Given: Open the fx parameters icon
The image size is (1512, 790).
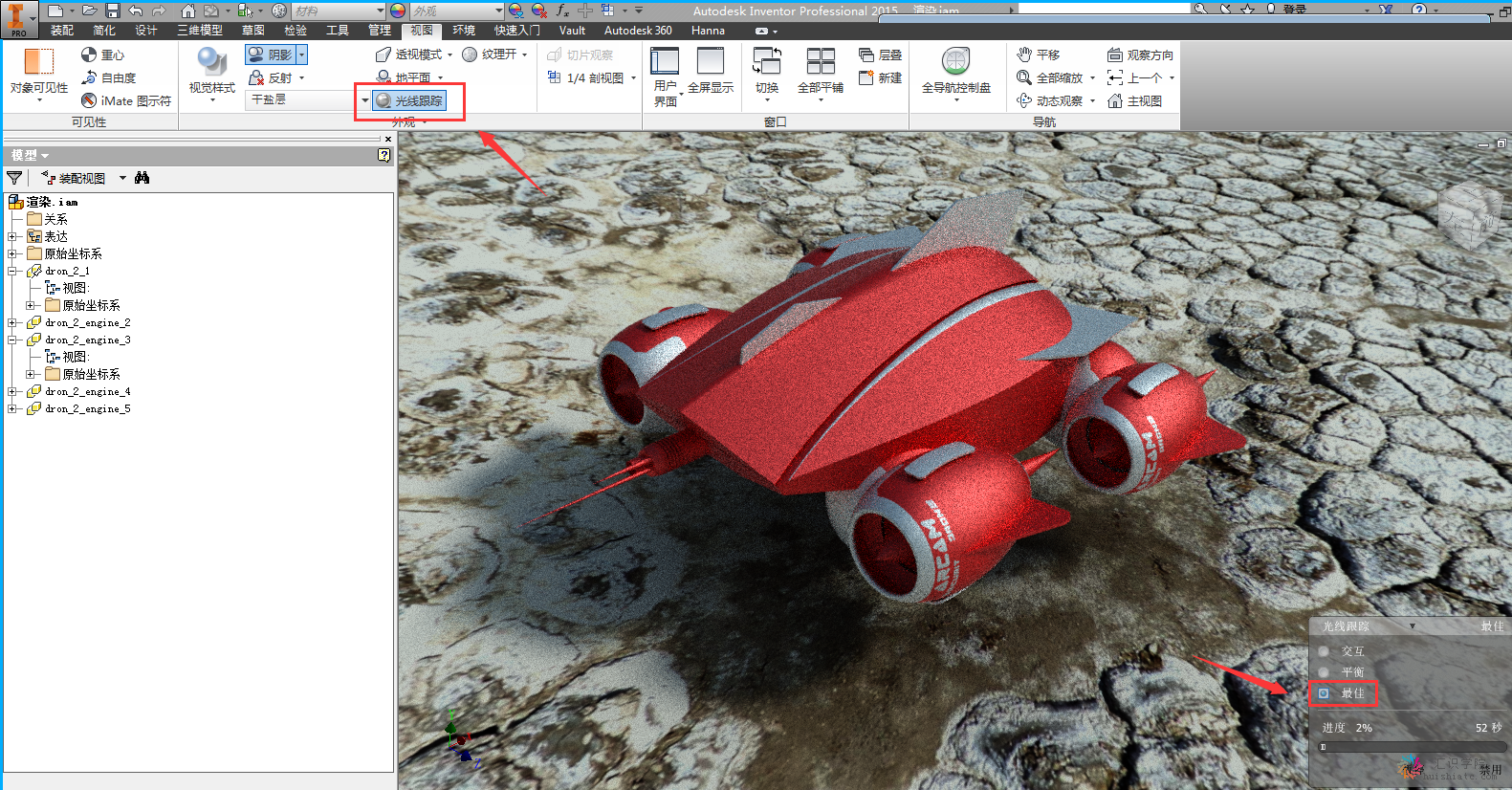Looking at the screenshot, I should pyautogui.click(x=562, y=11).
